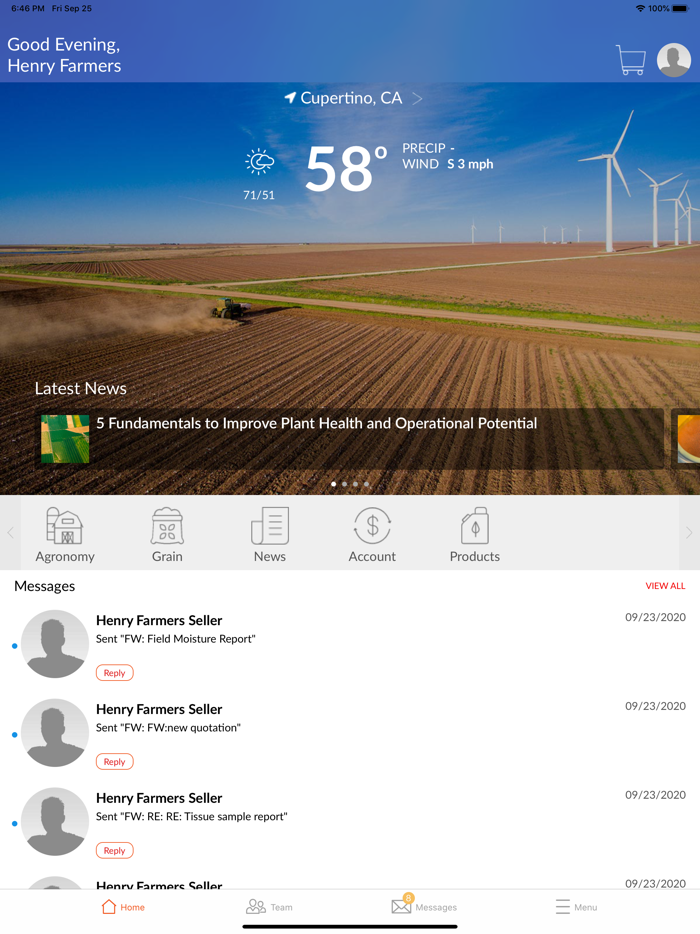
Task: Reply to FW:new quotation message
Action: [x=114, y=761]
